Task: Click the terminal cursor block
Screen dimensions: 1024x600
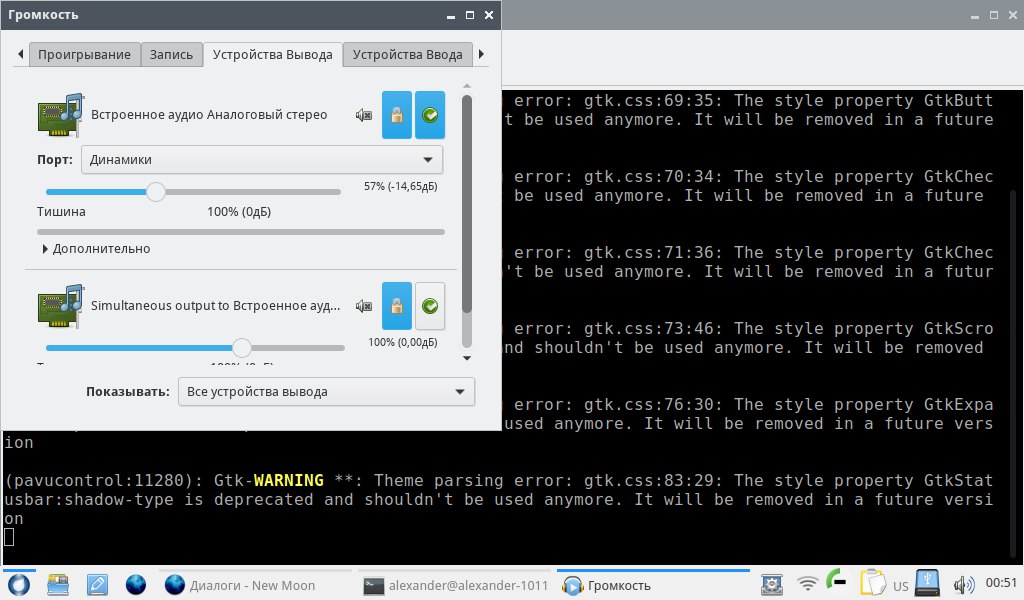Action: pos(9,537)
